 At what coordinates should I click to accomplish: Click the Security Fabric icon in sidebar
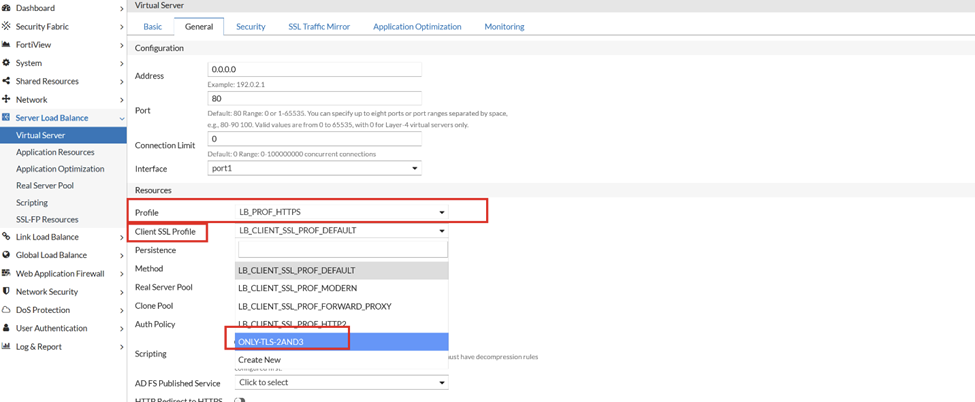(6, 26)
